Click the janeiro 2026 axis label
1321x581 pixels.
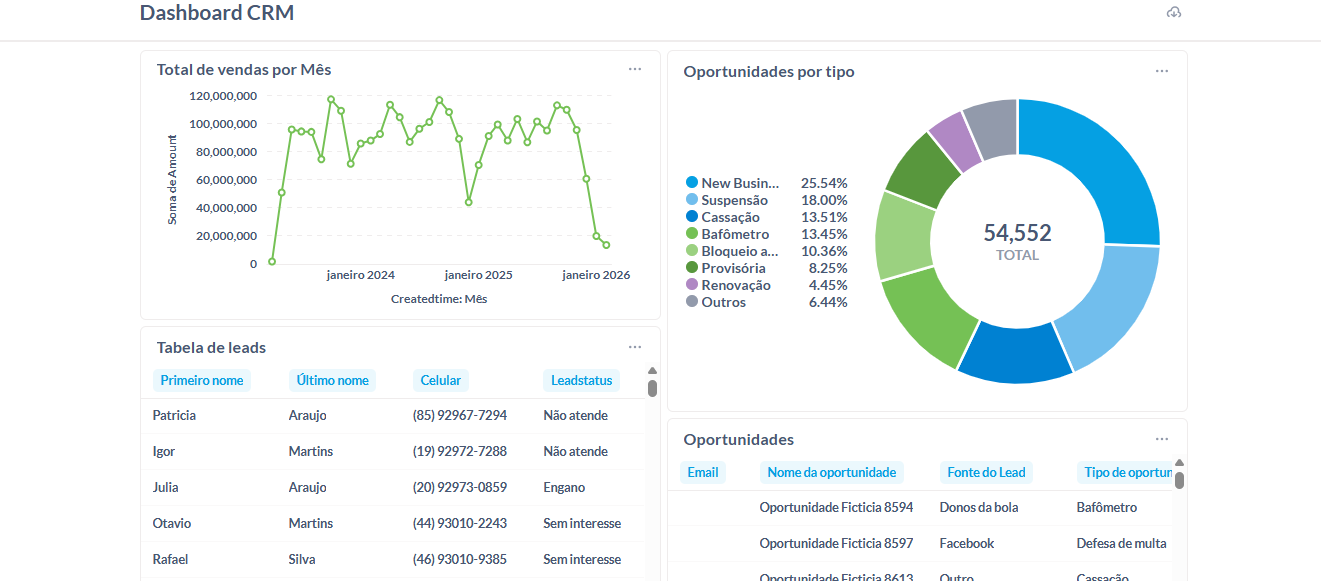pyautogui.click(x=596, y=275)
